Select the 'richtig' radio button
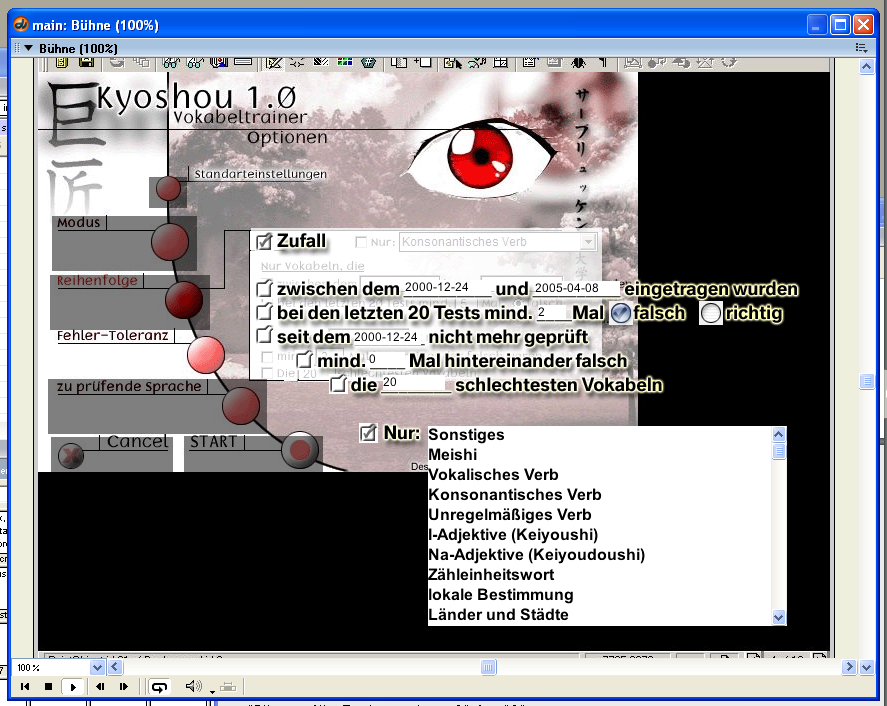887x706 pixels. point(710,313)
